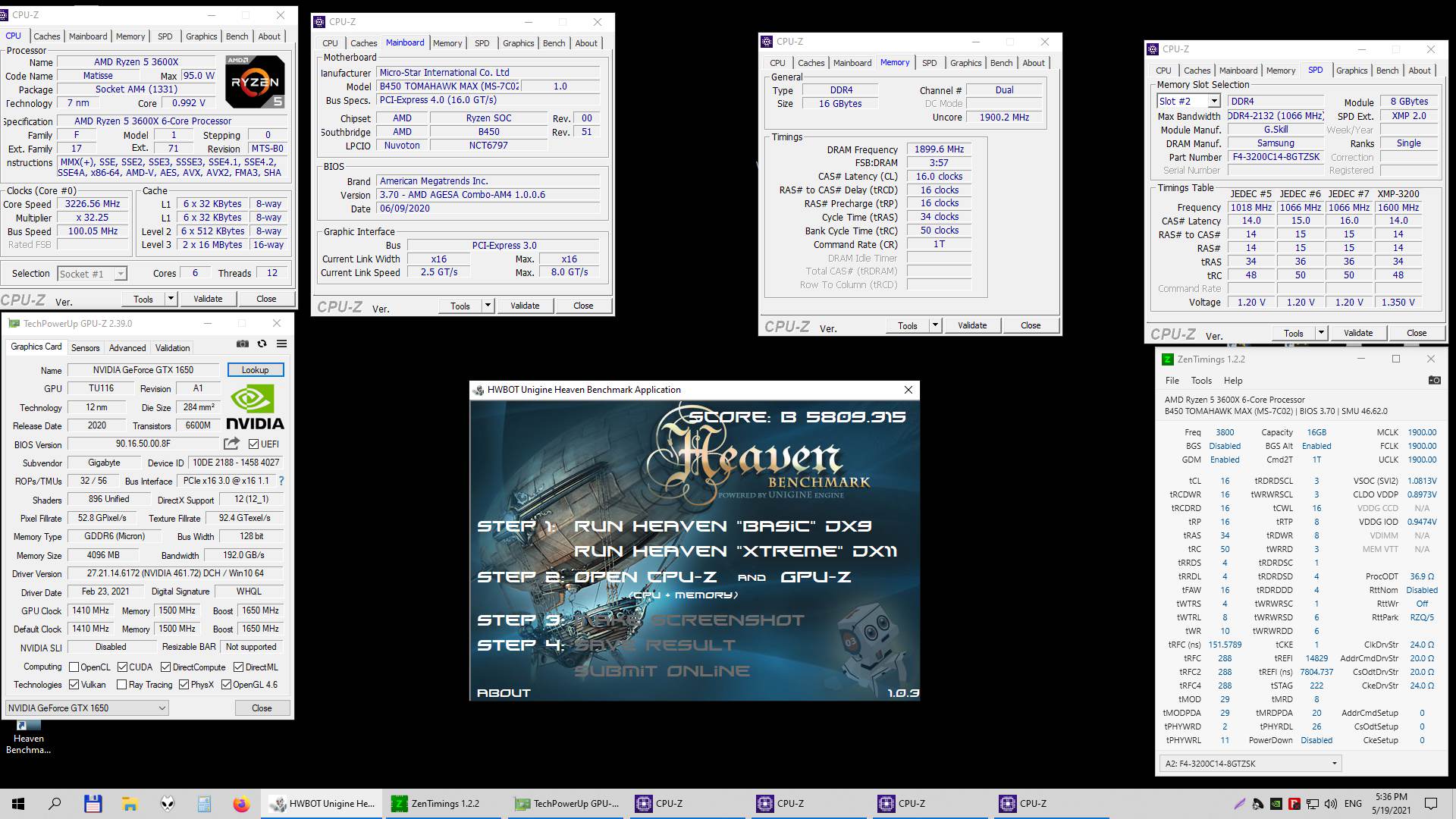Open Tools menu in ZenTimings
Screen dimensions: 1456x819
point(1201,381)
